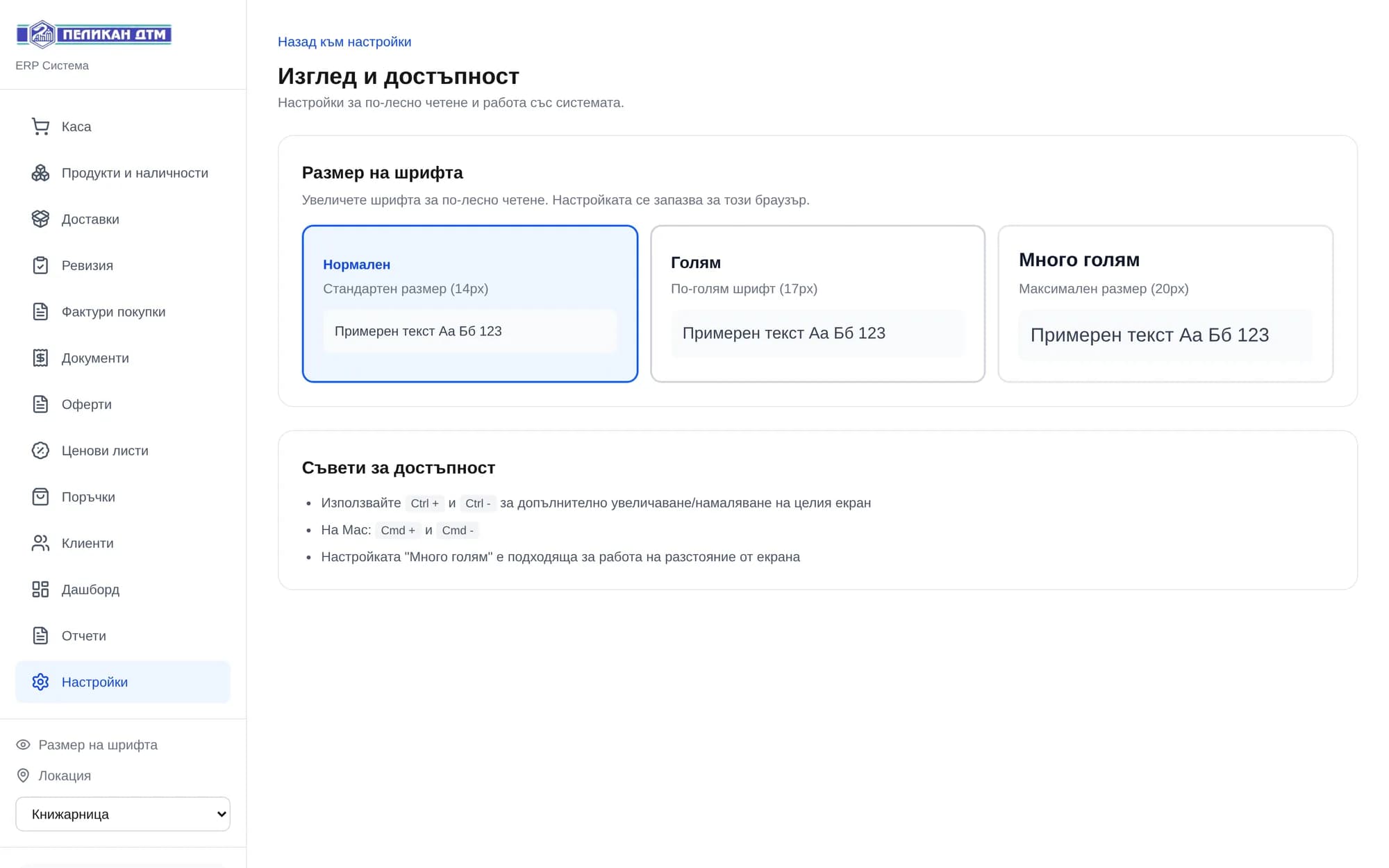Open the Фактури покупки page
This screenshot has height=868, width=1389.
[x=123, y=312]
